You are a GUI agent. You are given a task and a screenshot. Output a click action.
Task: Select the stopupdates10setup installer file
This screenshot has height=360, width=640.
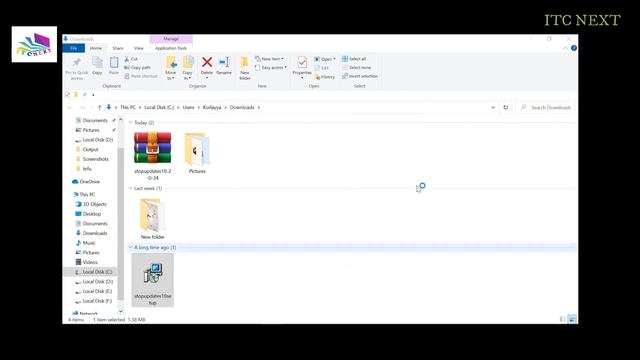(x=153, y=280)
